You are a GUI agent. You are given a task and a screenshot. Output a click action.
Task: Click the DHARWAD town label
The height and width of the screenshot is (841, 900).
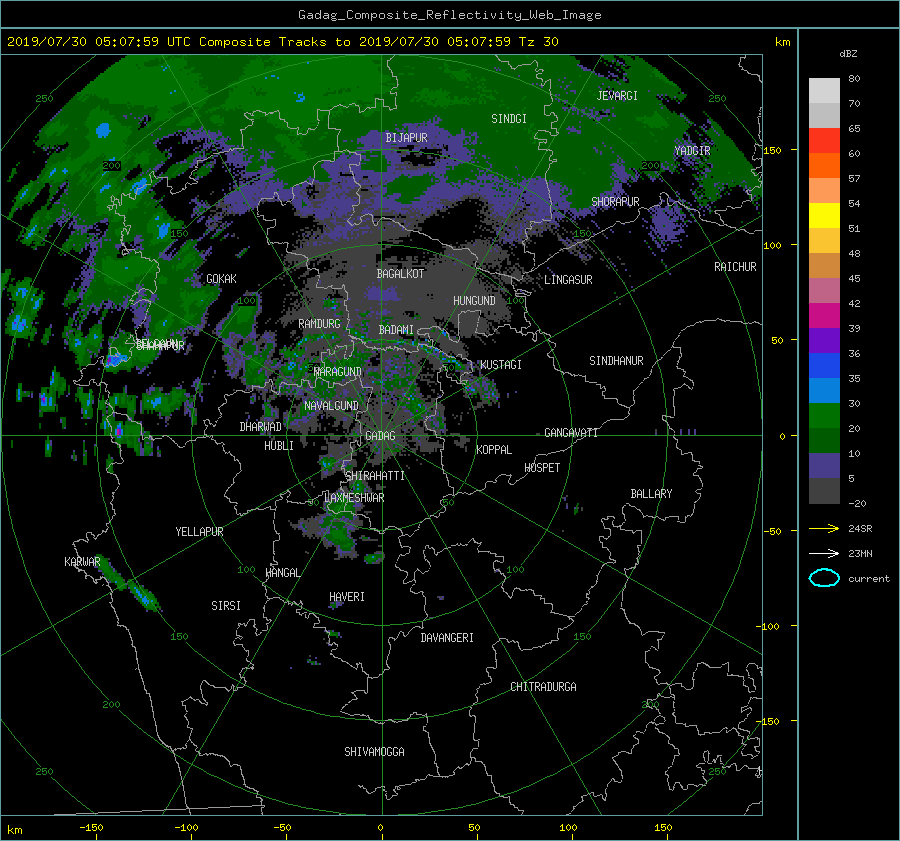click(260, 427)
